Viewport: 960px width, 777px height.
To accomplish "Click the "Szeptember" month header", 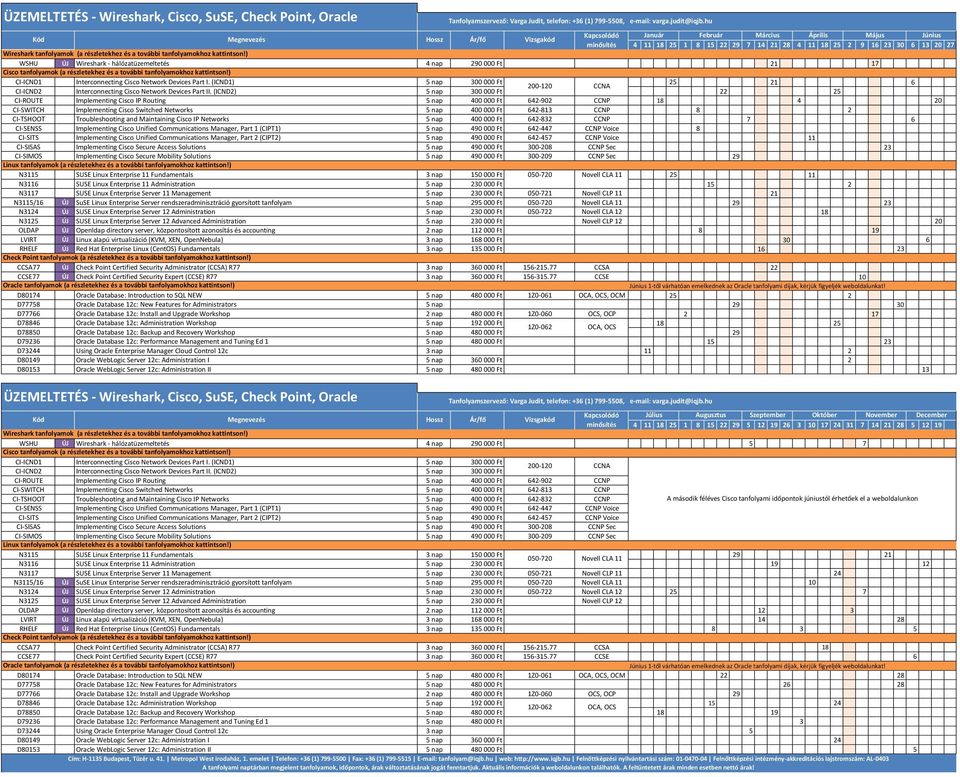I will click(x=767, y=415).
